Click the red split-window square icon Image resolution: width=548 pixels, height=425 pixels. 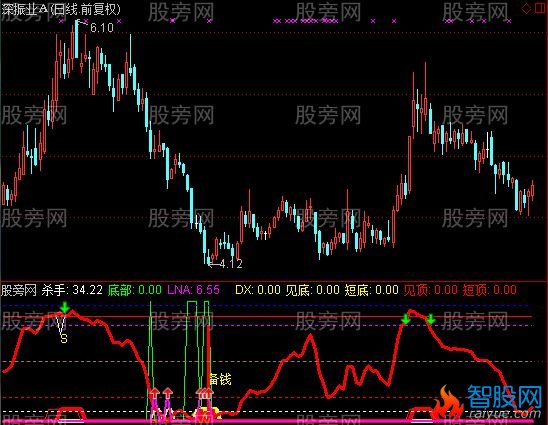point(540,9)
